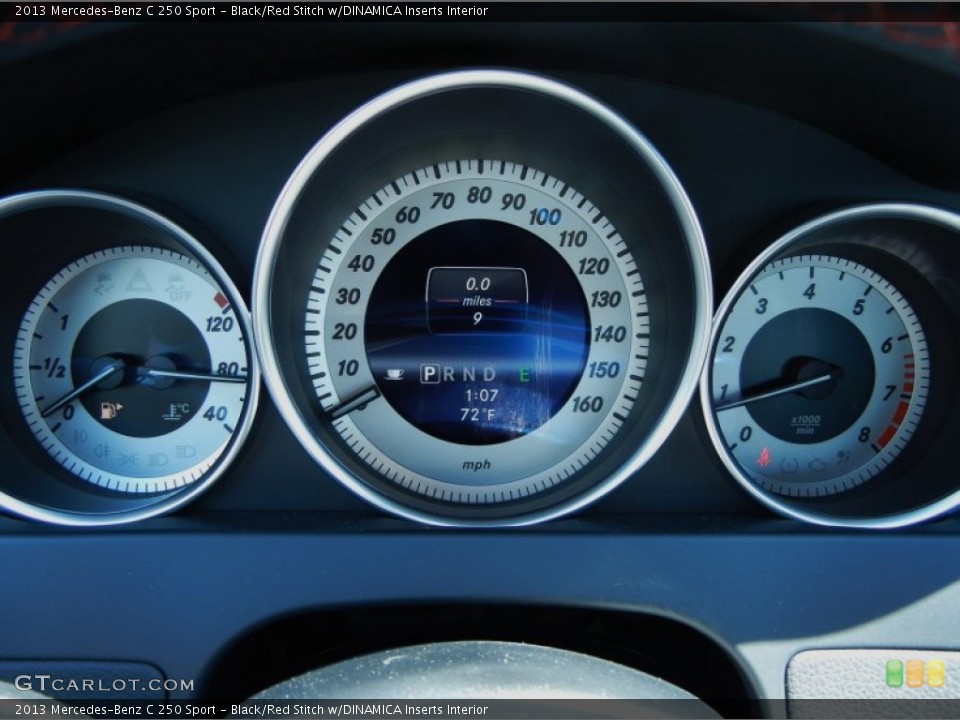Click the top caption title text

pos(252,10)
